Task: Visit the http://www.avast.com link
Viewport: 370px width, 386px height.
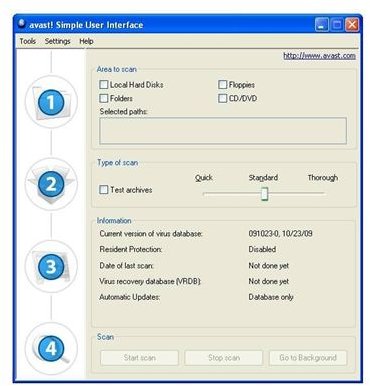Action: coord(319,56)
